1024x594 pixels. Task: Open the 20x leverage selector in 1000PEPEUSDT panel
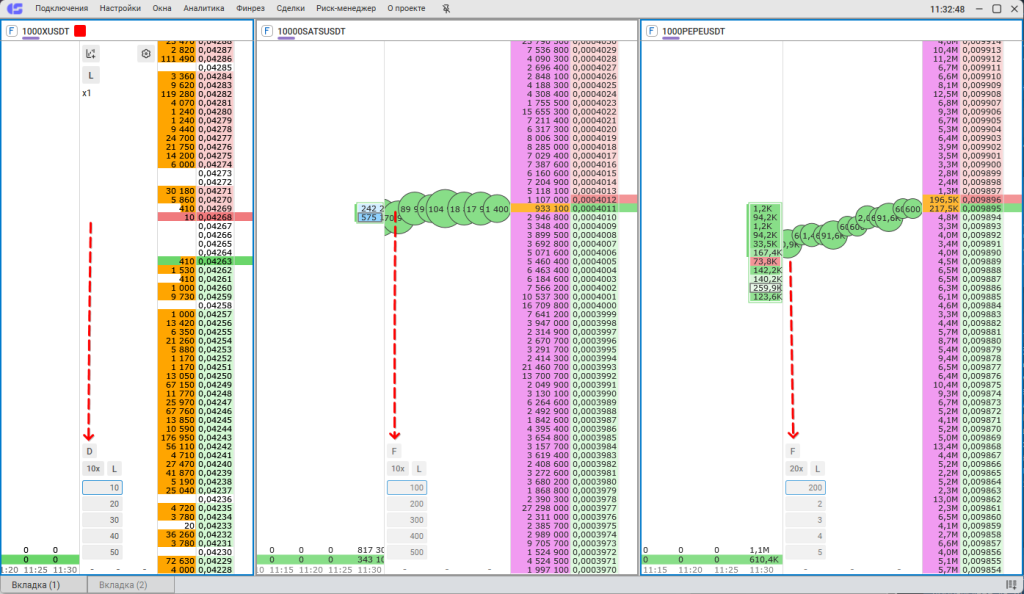(796, 468)
